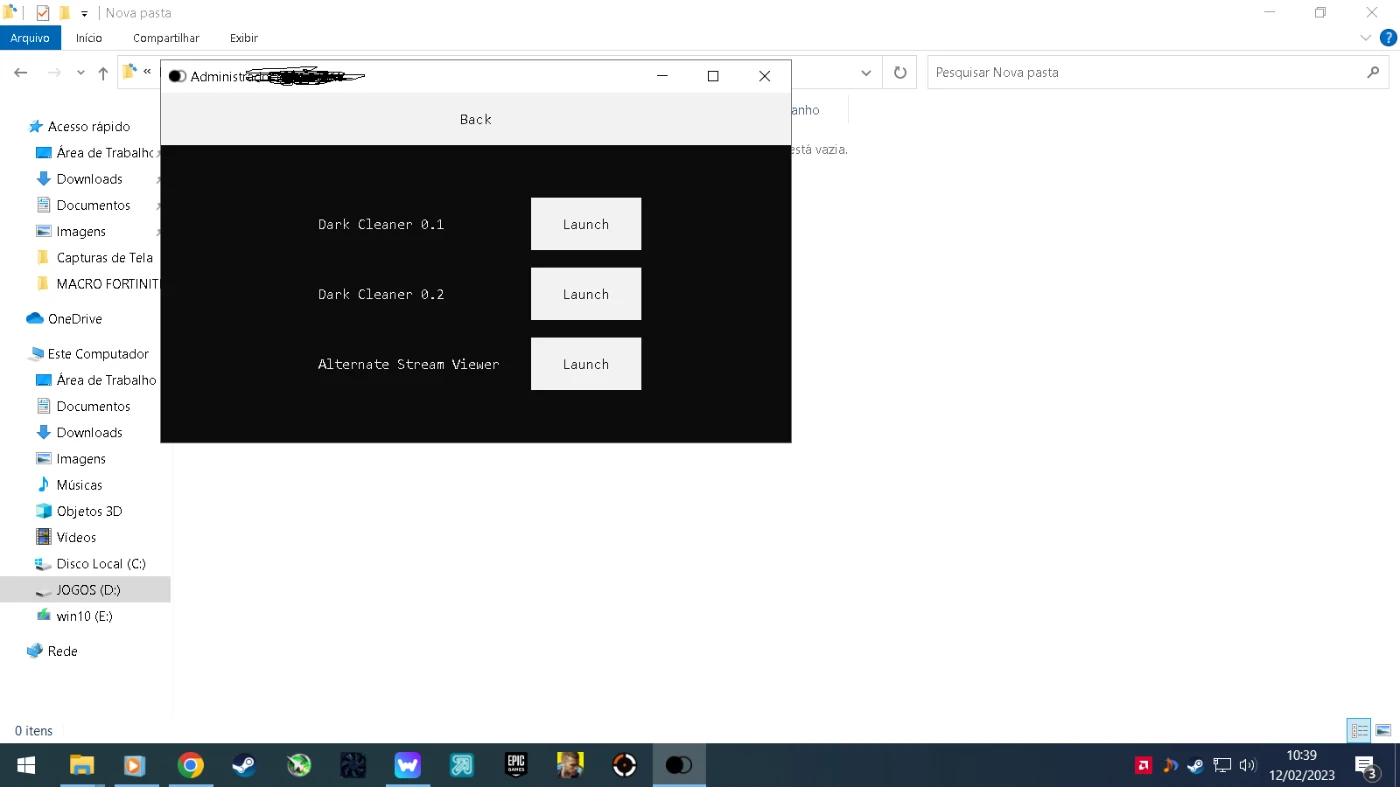Expand the address bar history dropdown
The height and width of the screenshot is (787, 1400).
pos(866,73)
